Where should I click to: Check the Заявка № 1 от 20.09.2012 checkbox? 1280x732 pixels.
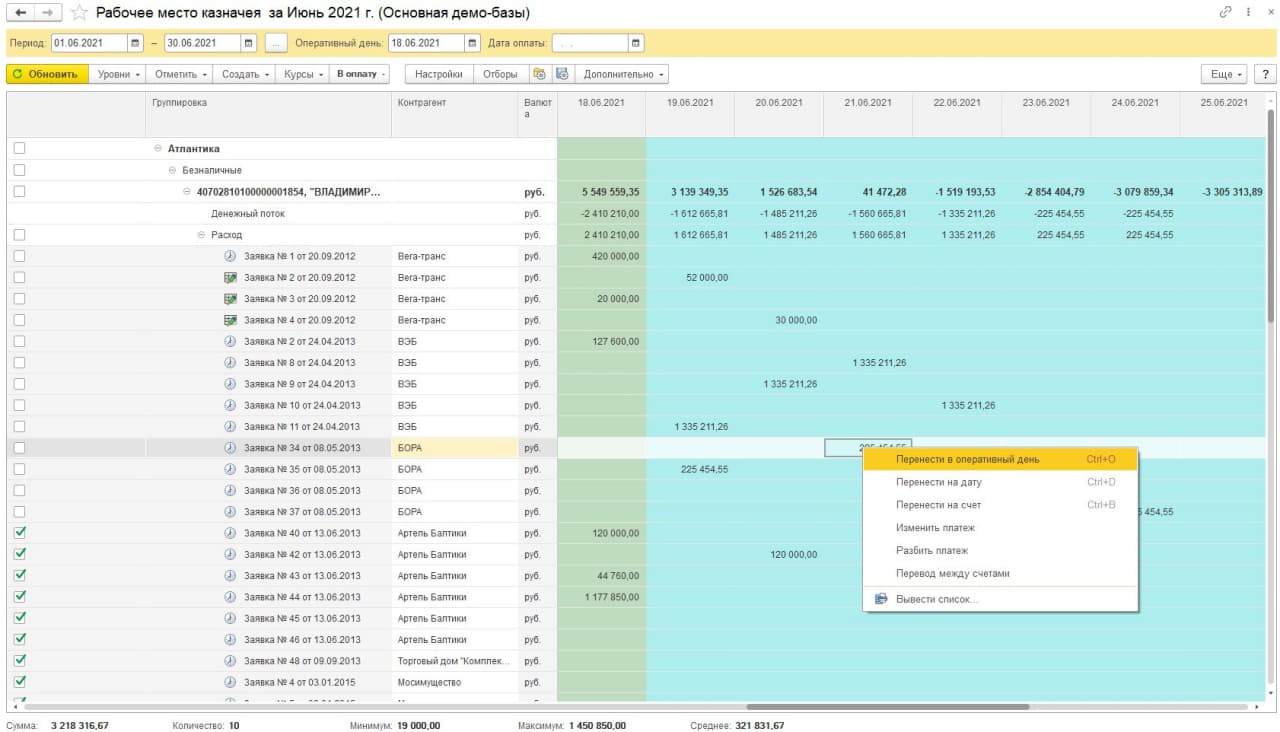[19, 256]
